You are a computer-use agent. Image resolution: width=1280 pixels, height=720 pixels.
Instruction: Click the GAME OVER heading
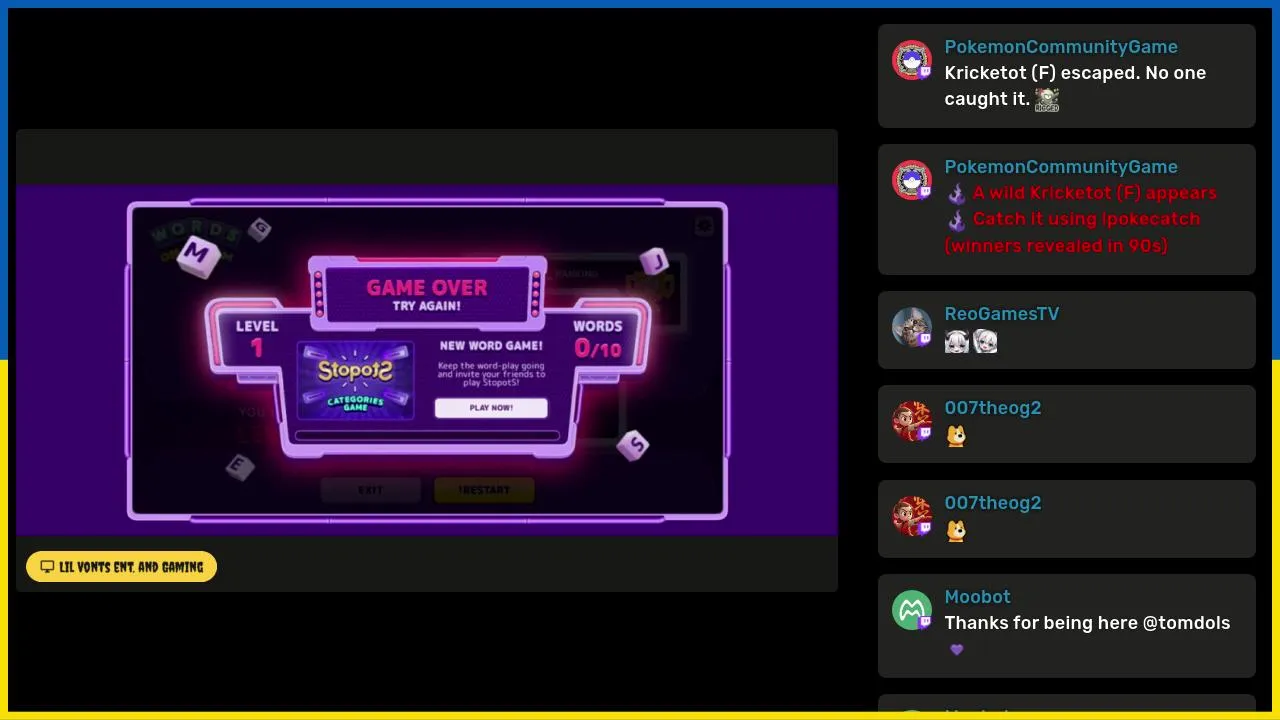[427, 288]
